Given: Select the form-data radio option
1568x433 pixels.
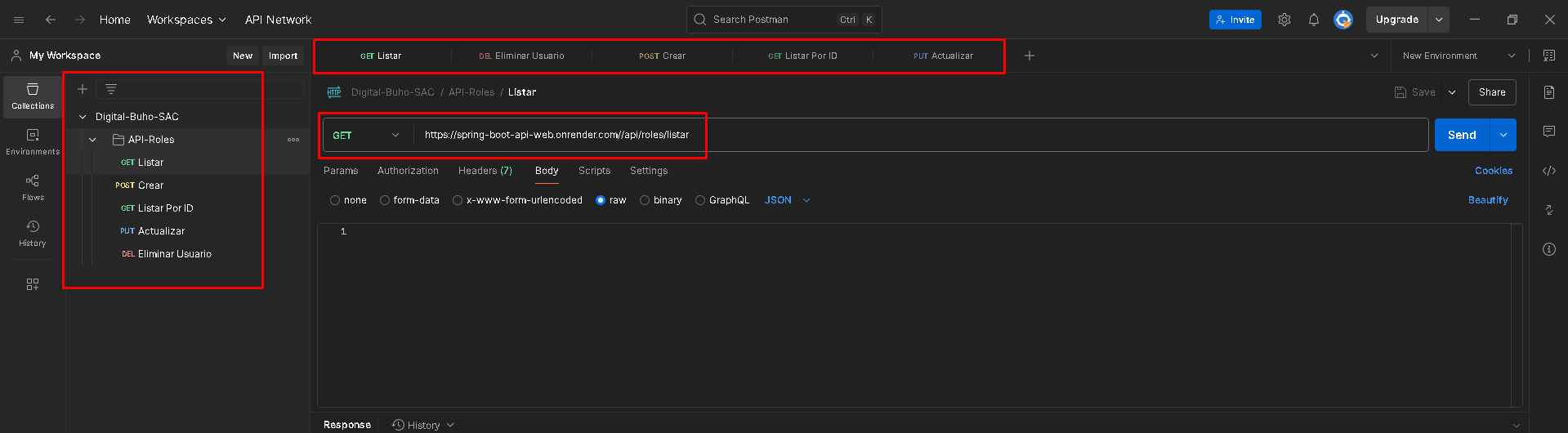Looking at the screenshot, I should [385, 200].
